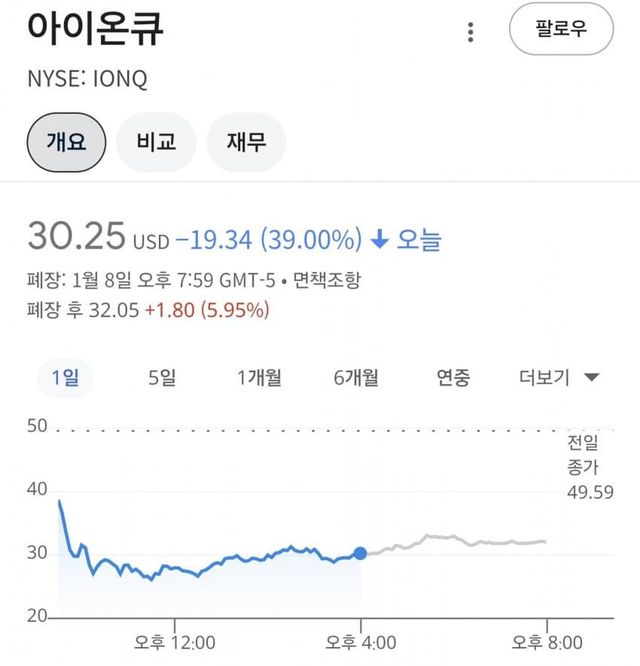Click the 아이온큐 company title
Viewport: 640px width, 666px height.
click(96, 28)
